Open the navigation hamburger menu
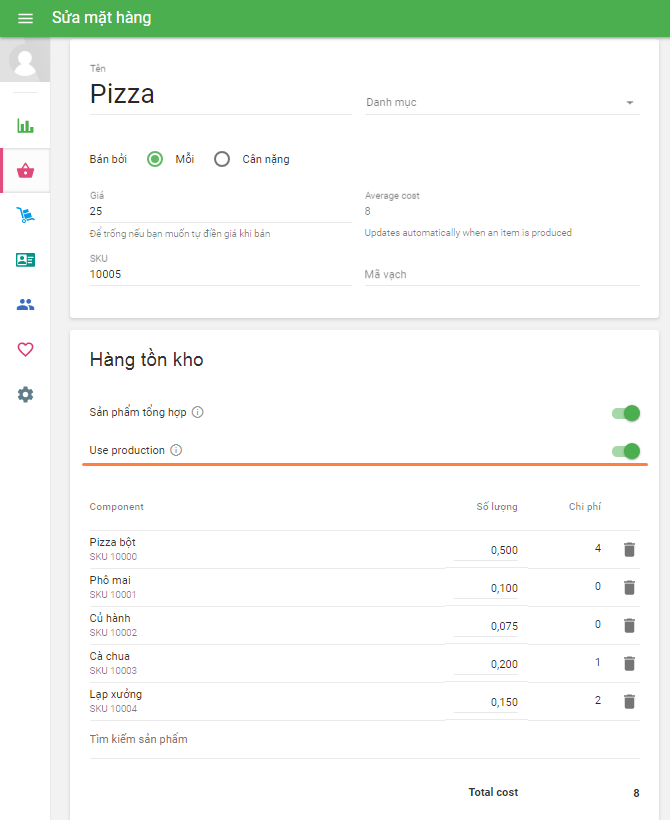The width and height of the screenshot is (670, 820). [25, 18]
